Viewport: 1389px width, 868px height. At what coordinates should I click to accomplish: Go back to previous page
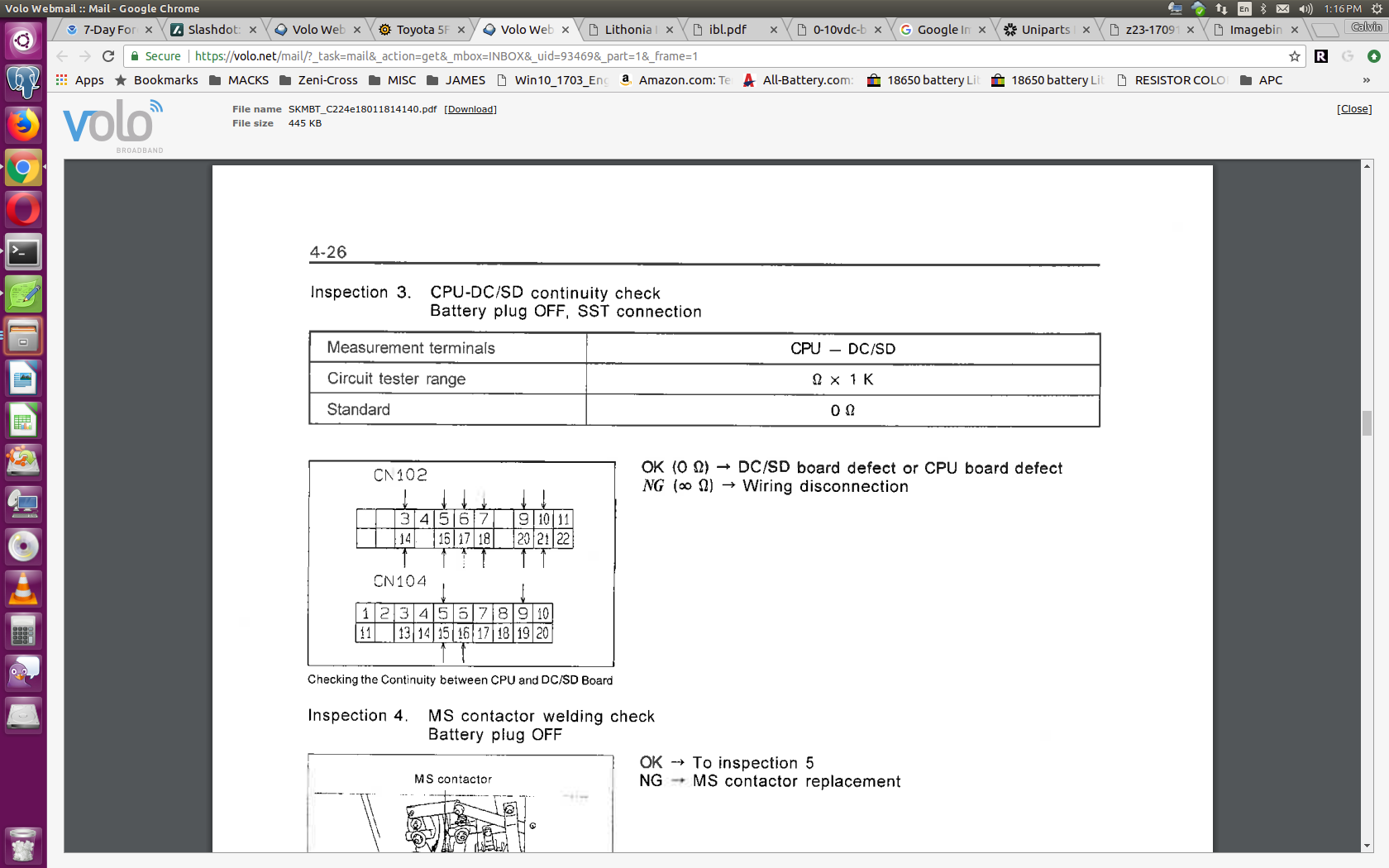tap(63, 56)
